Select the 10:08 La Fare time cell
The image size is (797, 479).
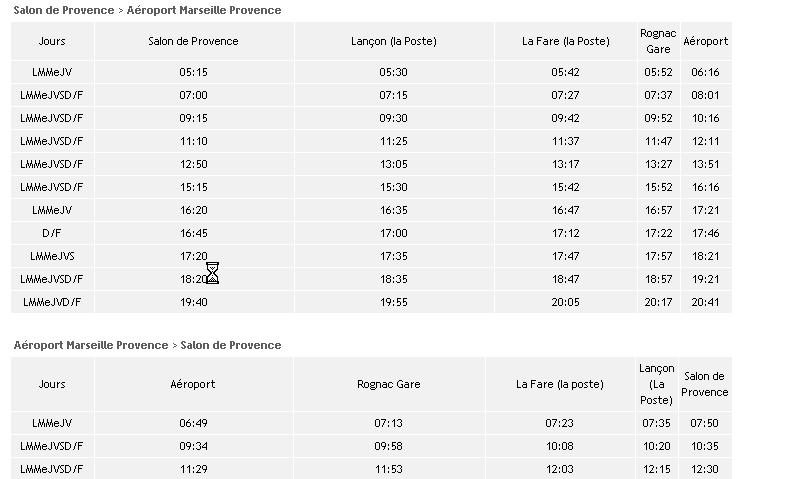tap(560, 447)
